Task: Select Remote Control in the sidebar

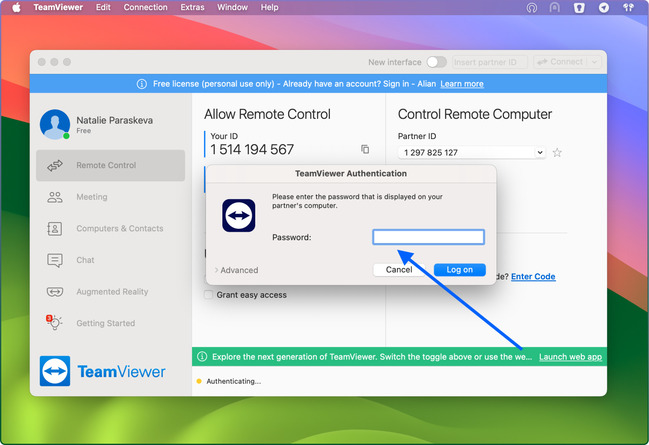Action: coord(111,165)
